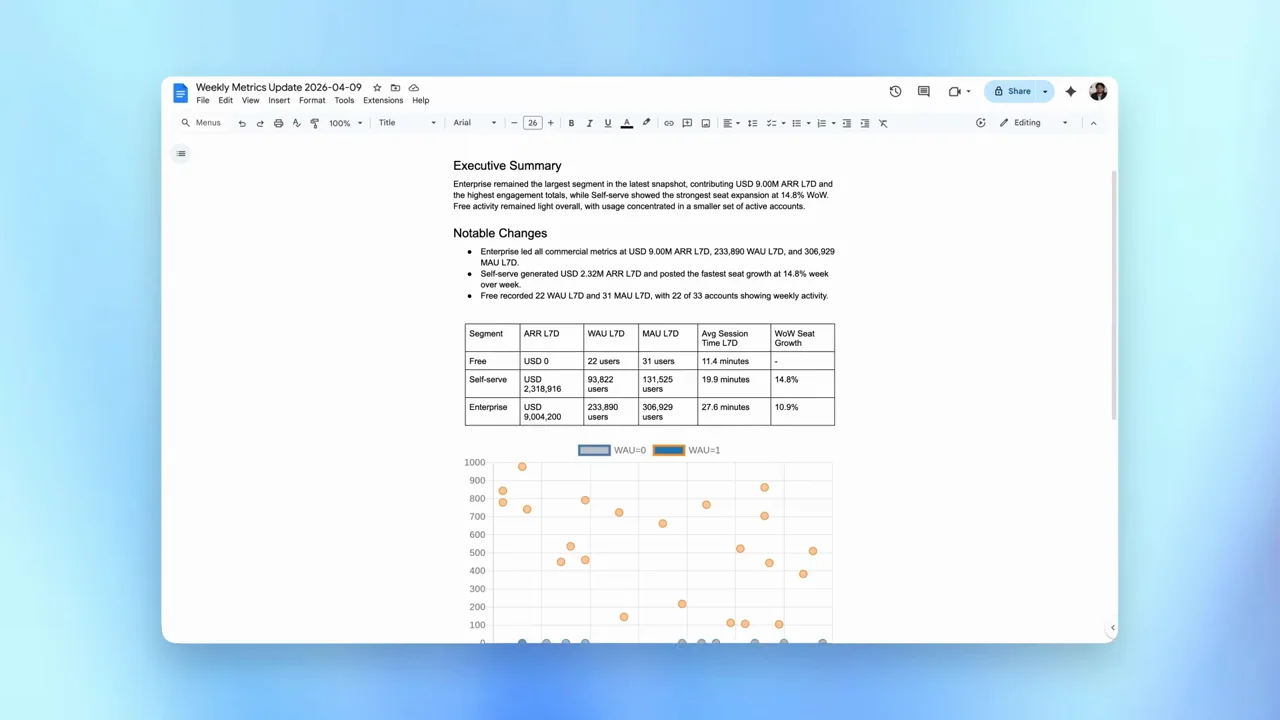
Task: Open the Tools menu
Action: tap(344, 100)
